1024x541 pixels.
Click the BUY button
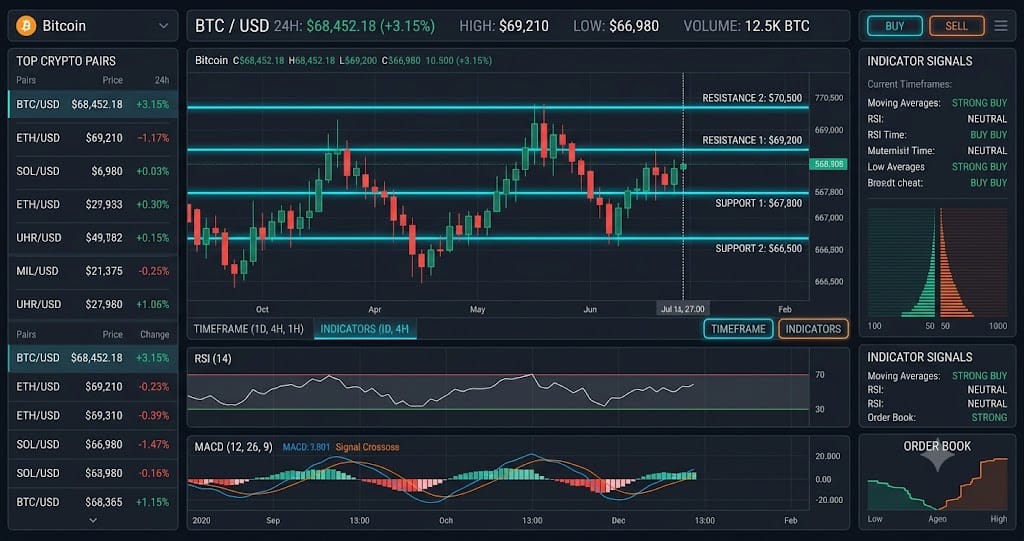(x=895, y=26)
